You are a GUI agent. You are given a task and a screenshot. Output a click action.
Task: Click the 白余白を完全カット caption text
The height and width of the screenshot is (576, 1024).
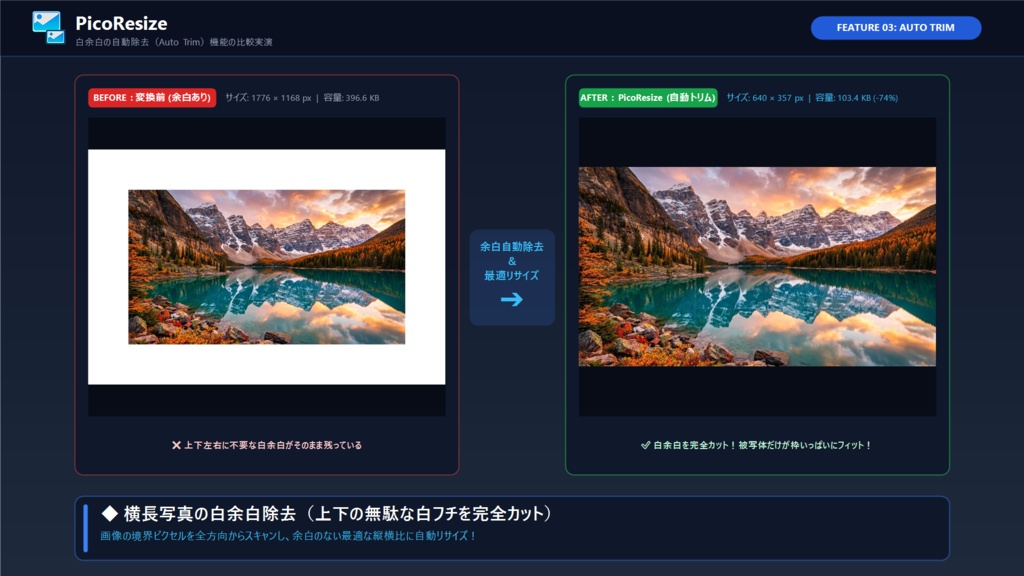click(762, 445)
